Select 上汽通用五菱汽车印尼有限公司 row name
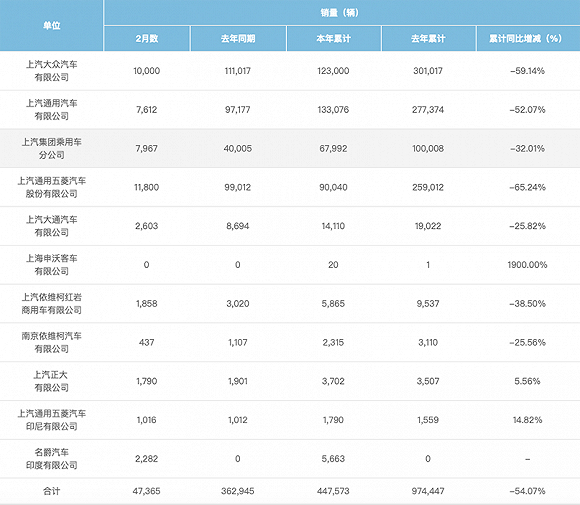 click(x=51, y=420)
